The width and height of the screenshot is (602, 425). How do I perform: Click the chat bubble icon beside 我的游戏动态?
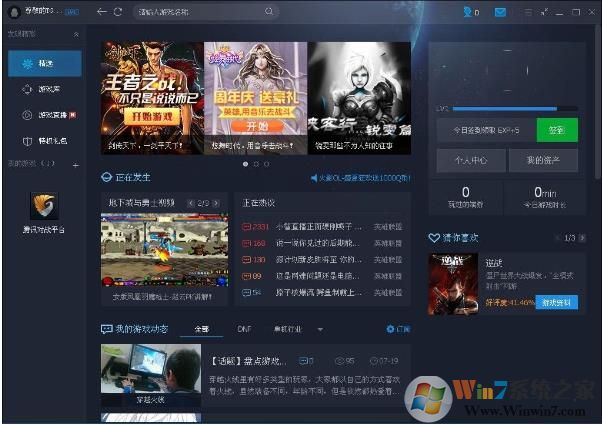pos(106,329)
